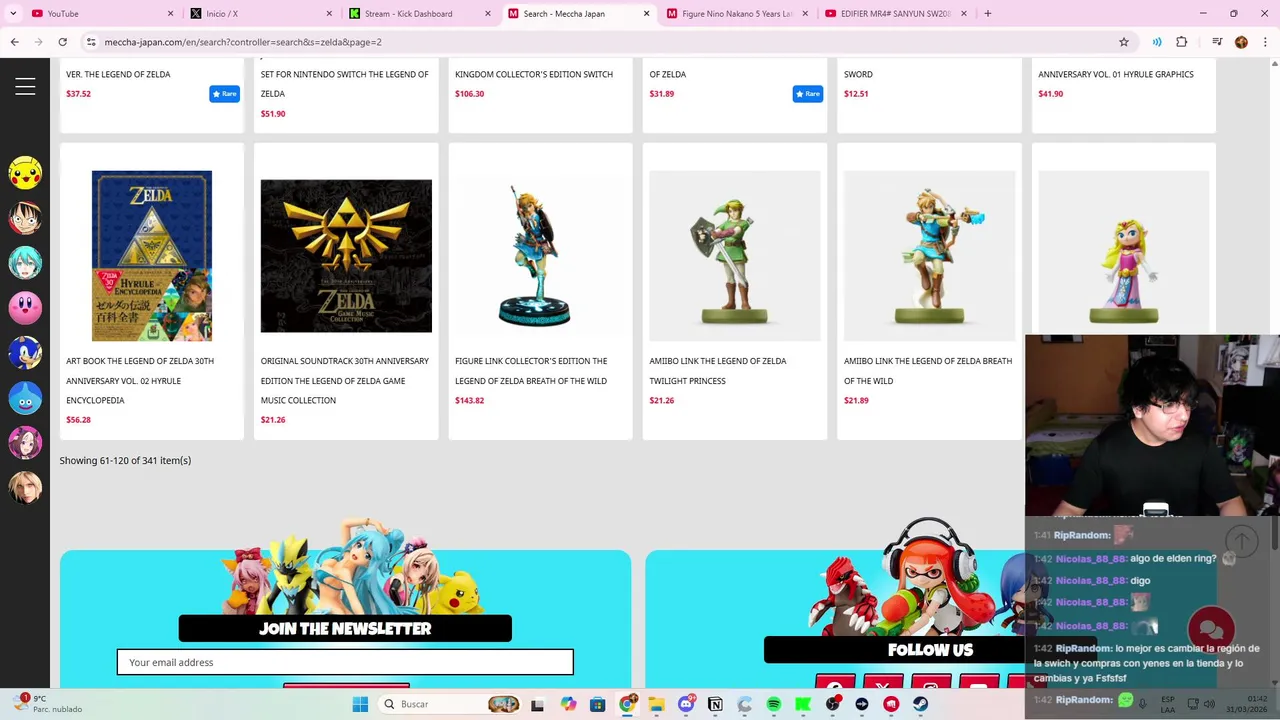This screenshot has height=720, width=1280.
Task: Close the Search - Meccha Japan tab
Action: point(646,14)
